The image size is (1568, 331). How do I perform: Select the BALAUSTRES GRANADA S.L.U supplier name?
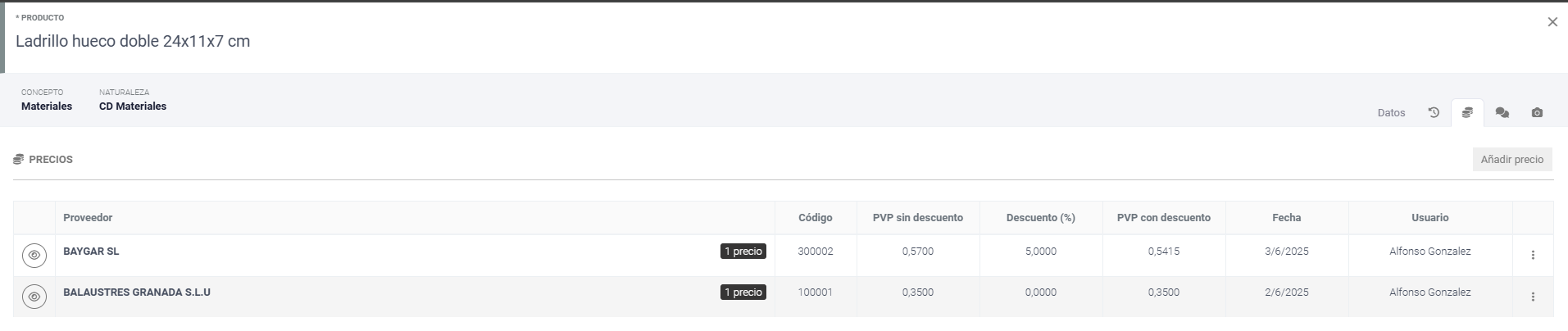137,292
